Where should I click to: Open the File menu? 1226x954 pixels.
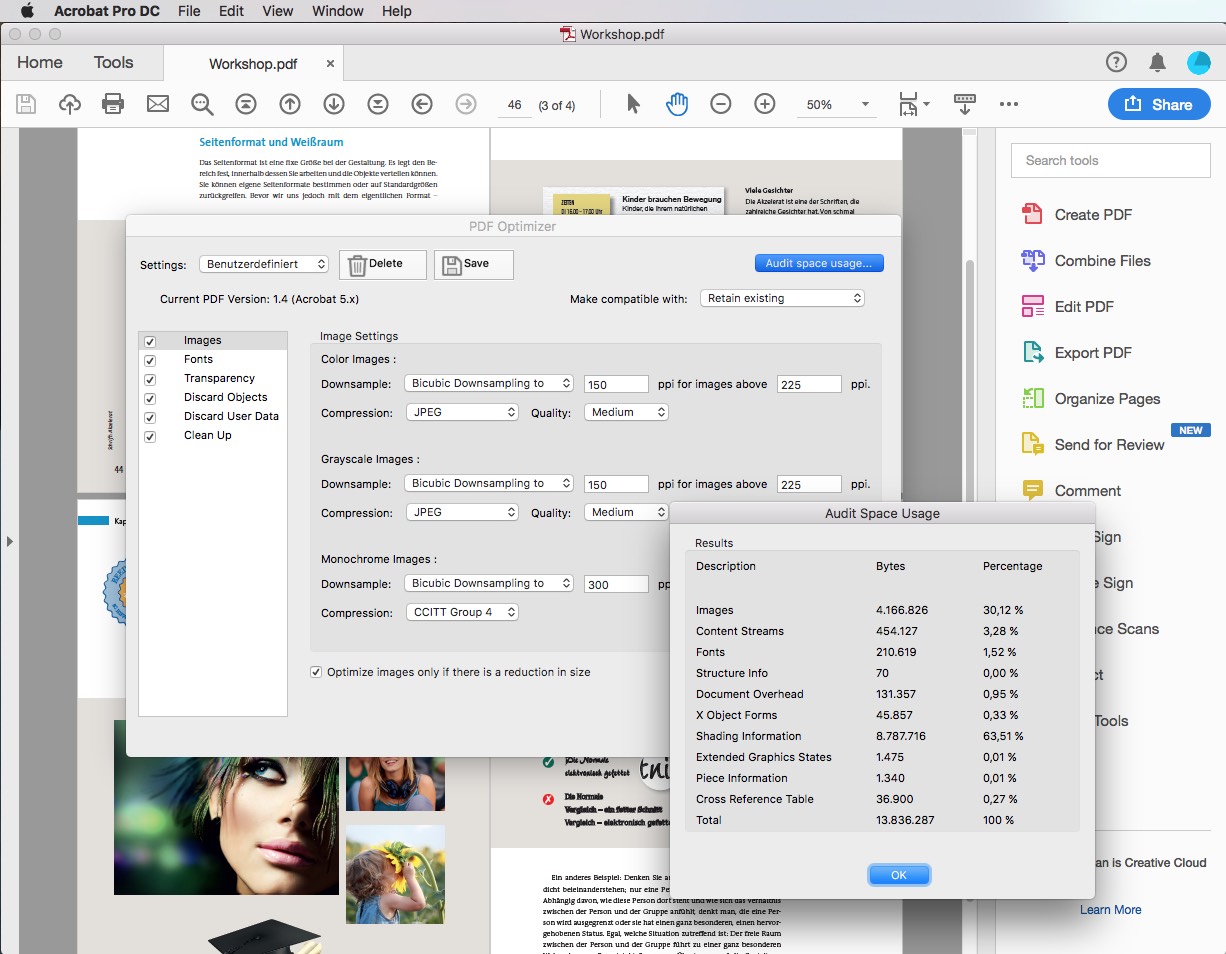point(189,11)
